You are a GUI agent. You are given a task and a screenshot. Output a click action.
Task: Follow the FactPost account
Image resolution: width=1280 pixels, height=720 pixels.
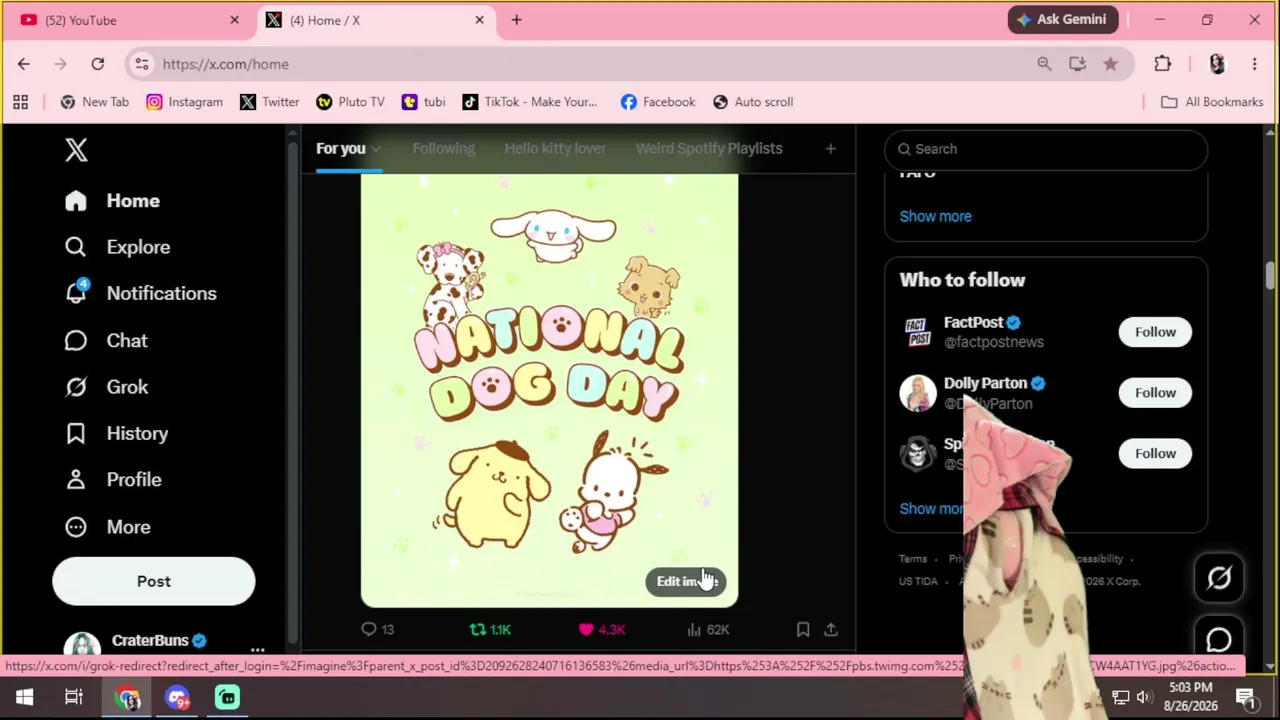coord(1155,332)
